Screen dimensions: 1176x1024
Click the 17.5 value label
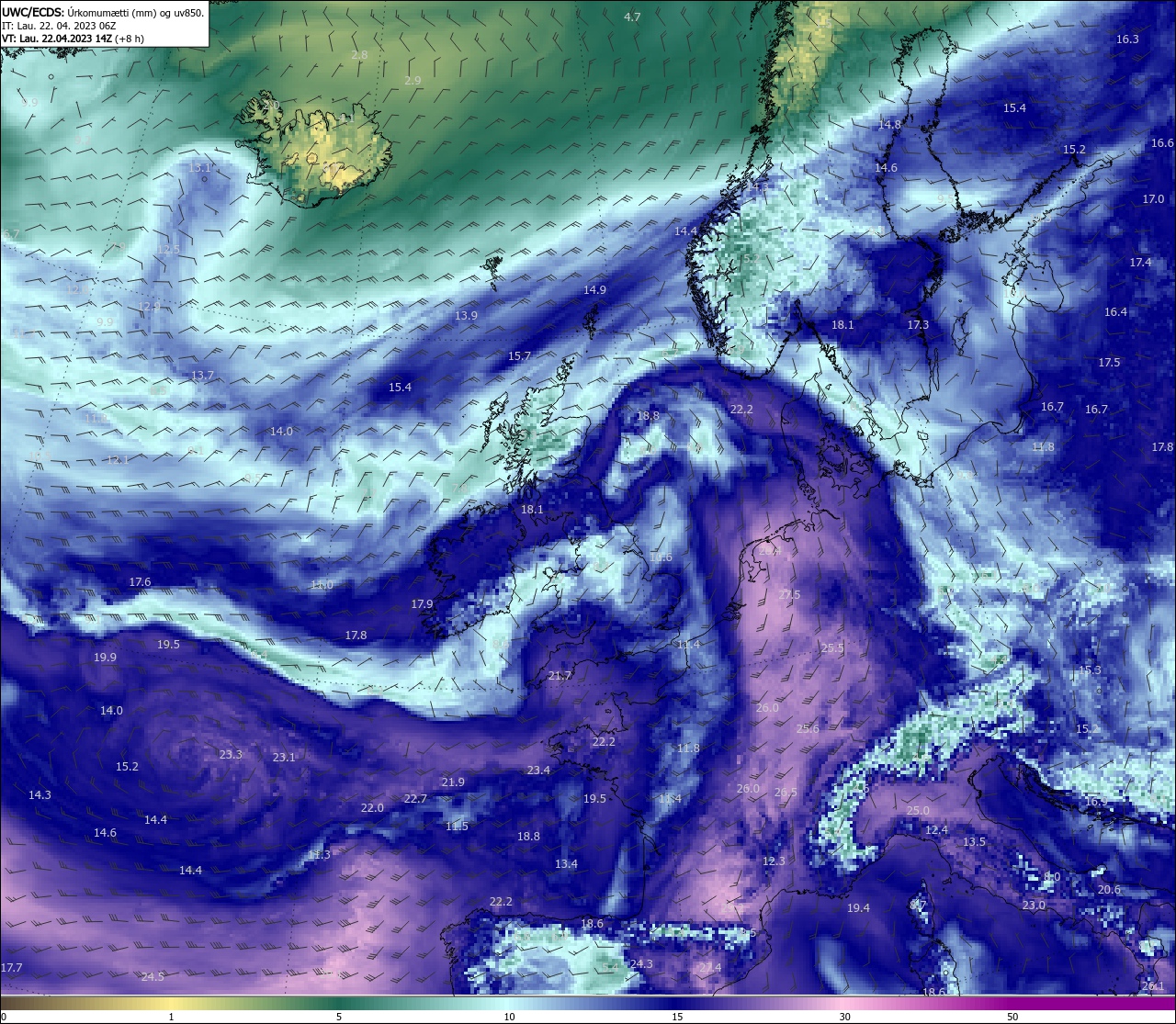tap(1109, 363)
